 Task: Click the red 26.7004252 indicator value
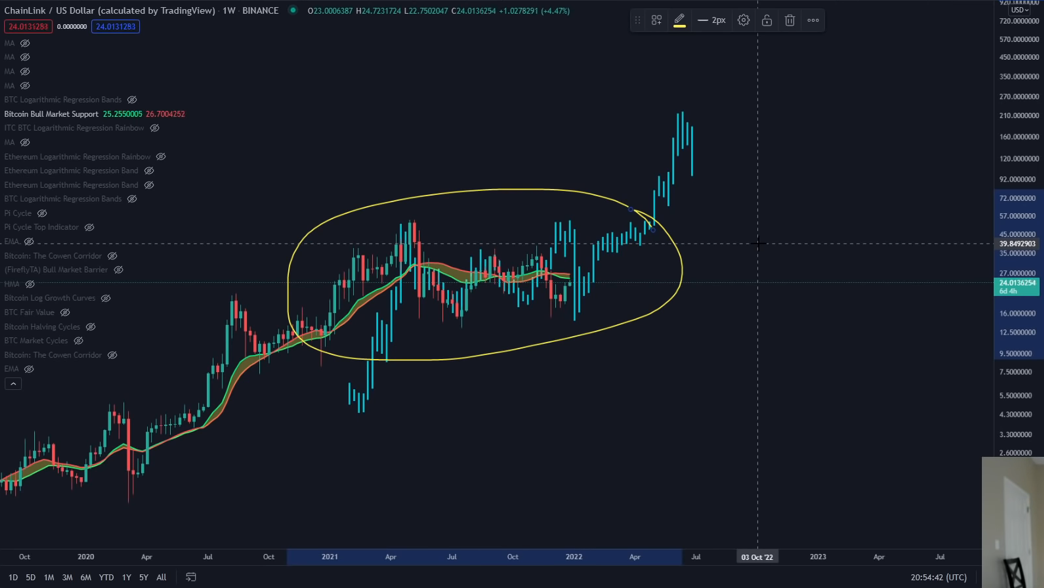tap(165, 114)
